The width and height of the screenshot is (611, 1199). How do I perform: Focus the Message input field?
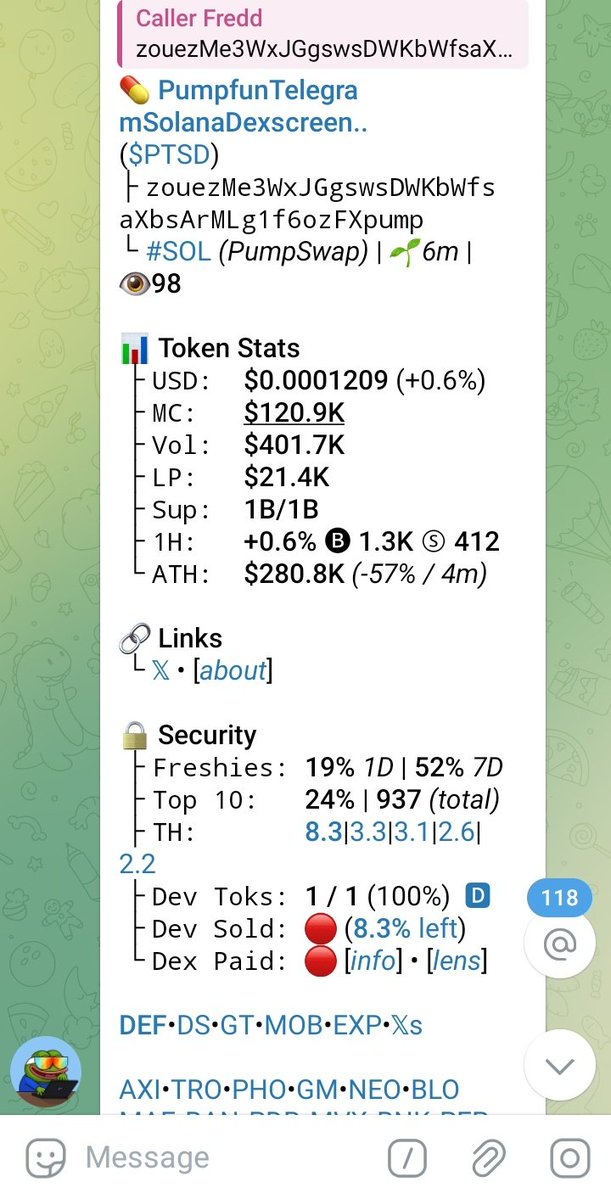(x=229, y=1158)
